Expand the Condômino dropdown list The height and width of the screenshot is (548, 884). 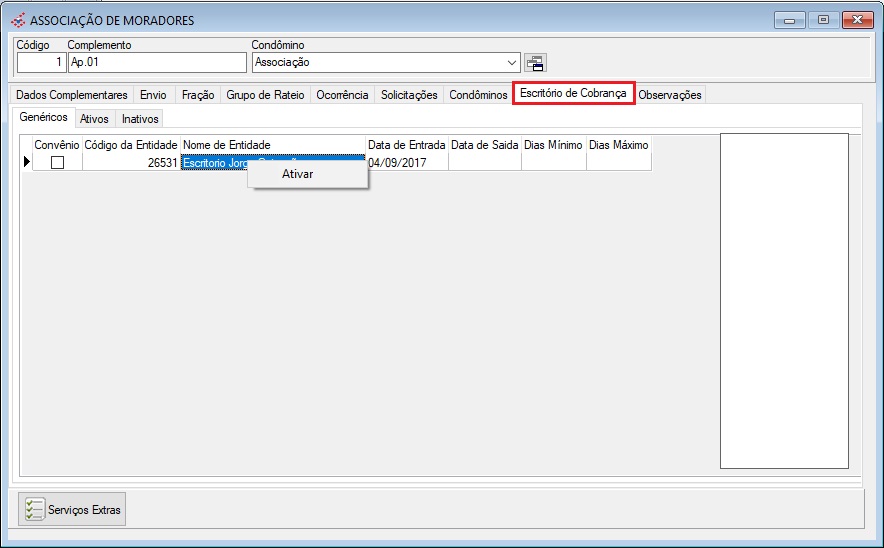coord(513,63)
